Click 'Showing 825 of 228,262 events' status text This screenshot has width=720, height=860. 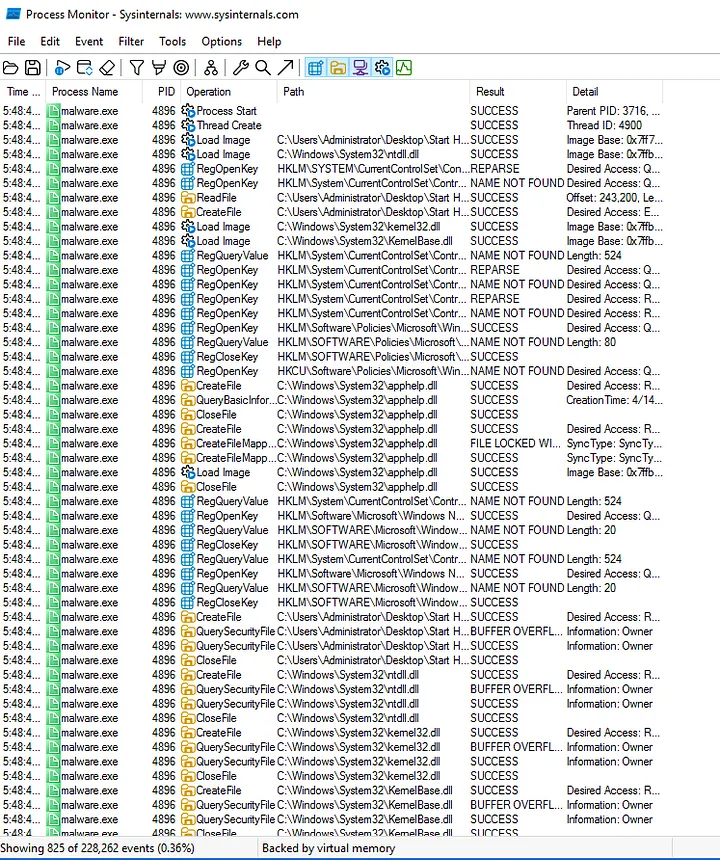[x=97, y=848]
